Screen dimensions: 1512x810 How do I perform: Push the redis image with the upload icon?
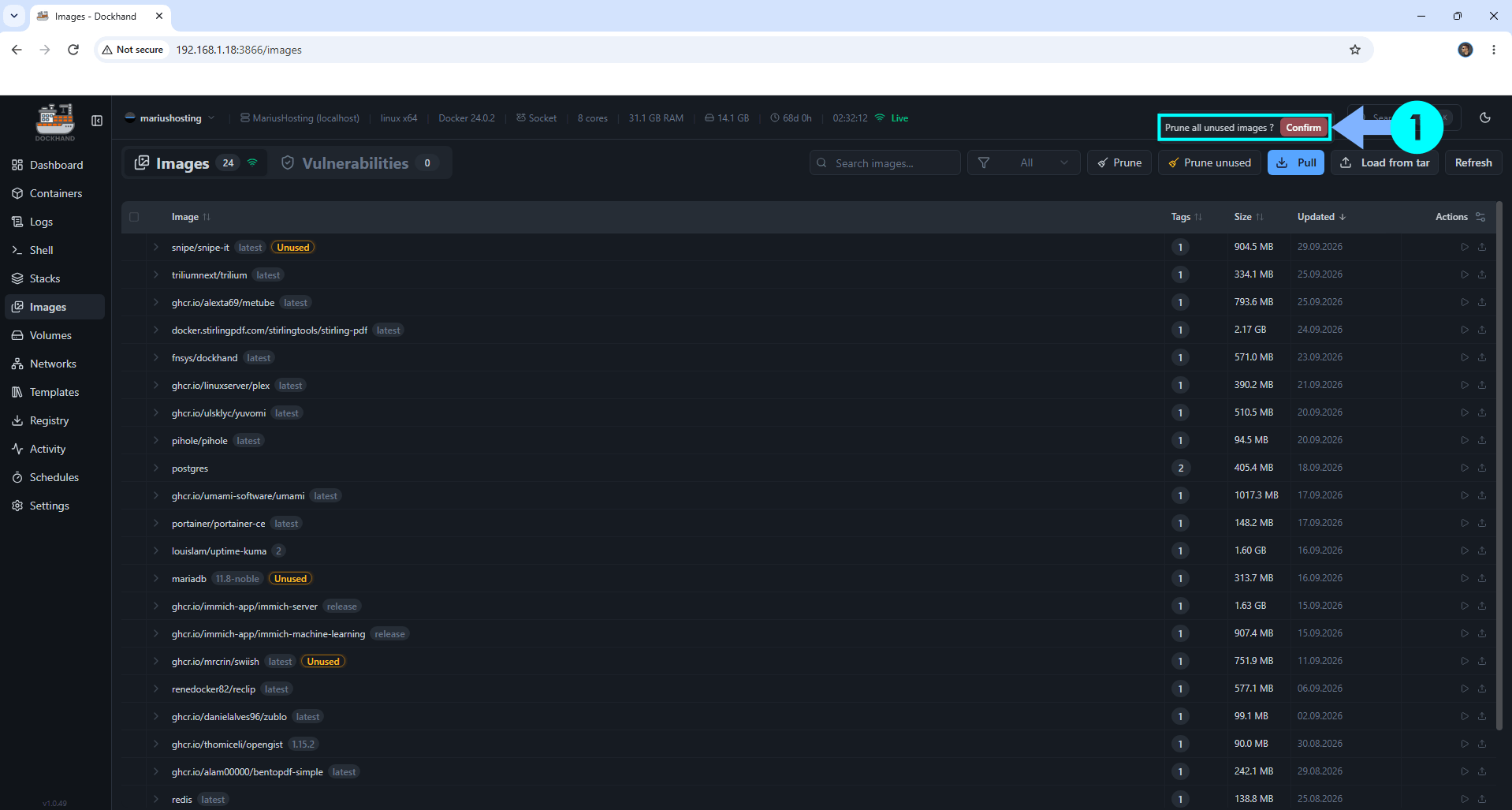point(1482,799)
